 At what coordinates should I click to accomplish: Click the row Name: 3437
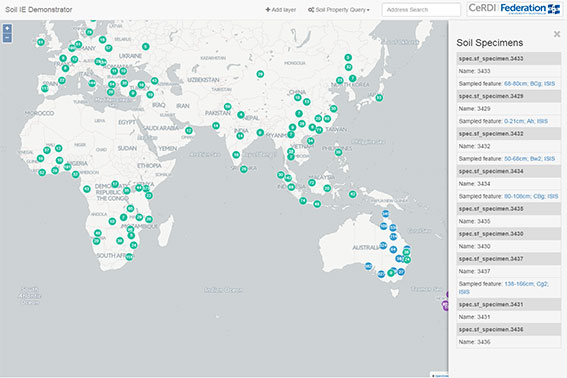509,271
